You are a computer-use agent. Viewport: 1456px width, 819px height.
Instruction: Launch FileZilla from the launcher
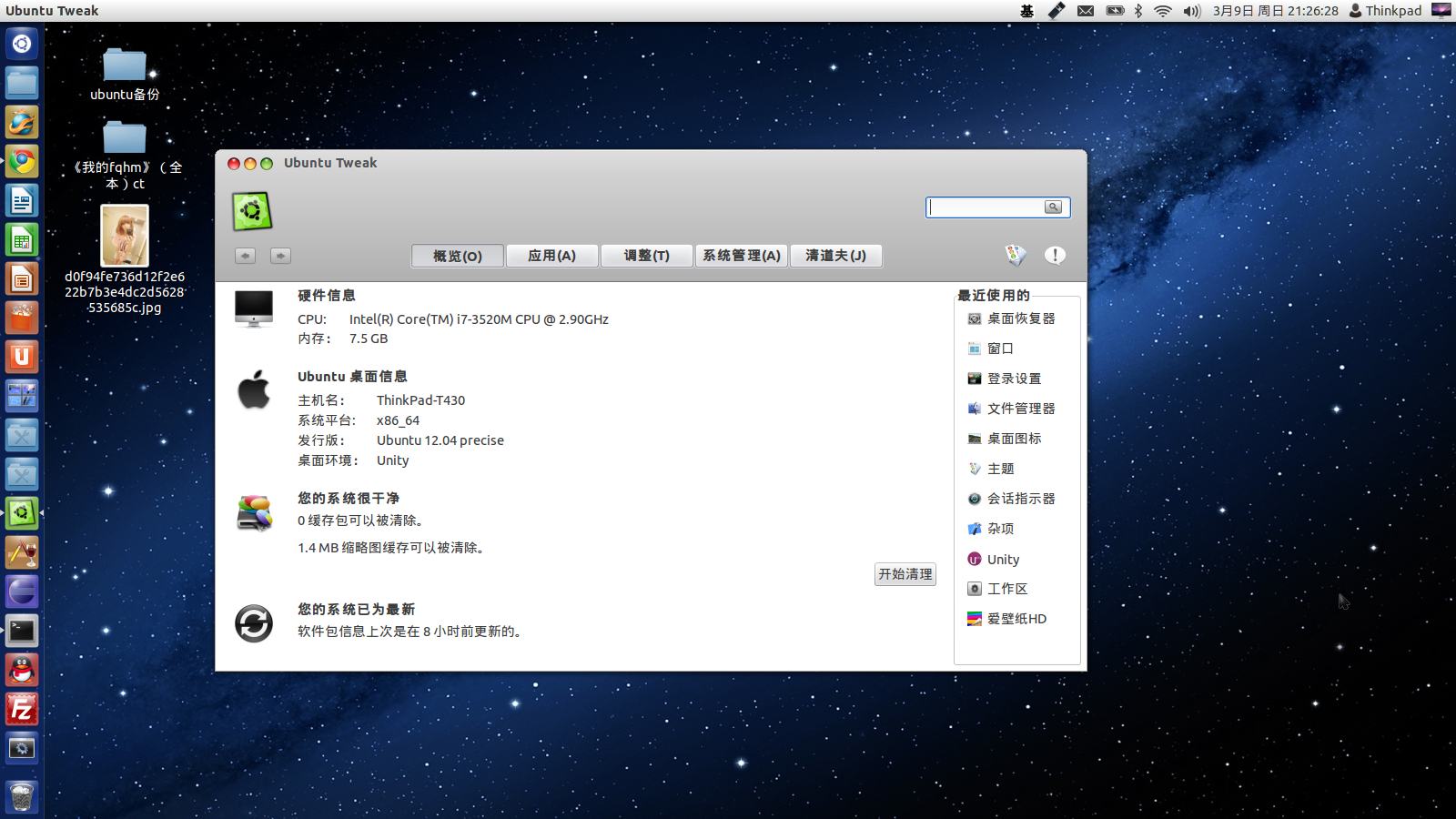(22, 709)
